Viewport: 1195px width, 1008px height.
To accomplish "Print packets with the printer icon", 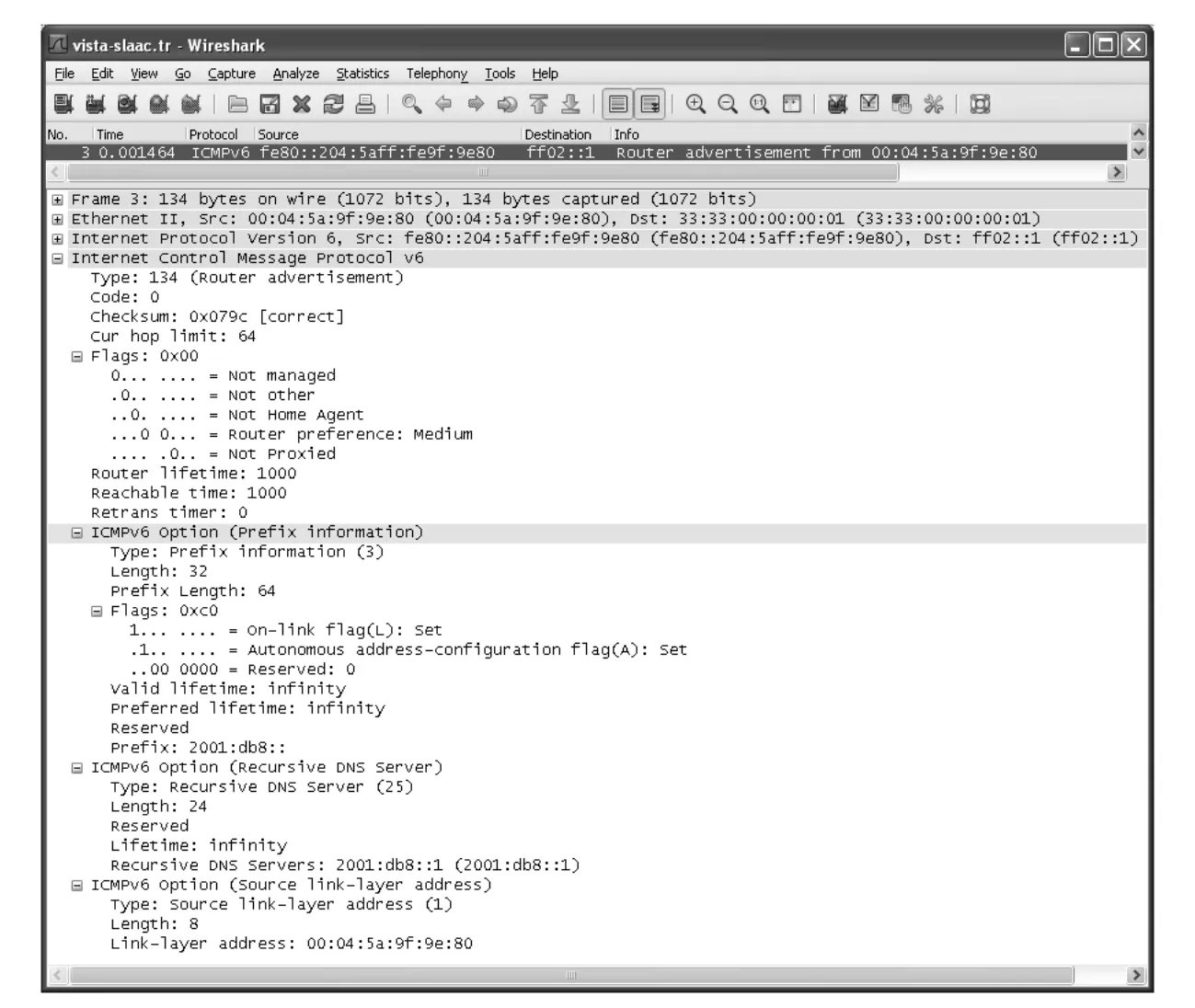I will (365, 105).
